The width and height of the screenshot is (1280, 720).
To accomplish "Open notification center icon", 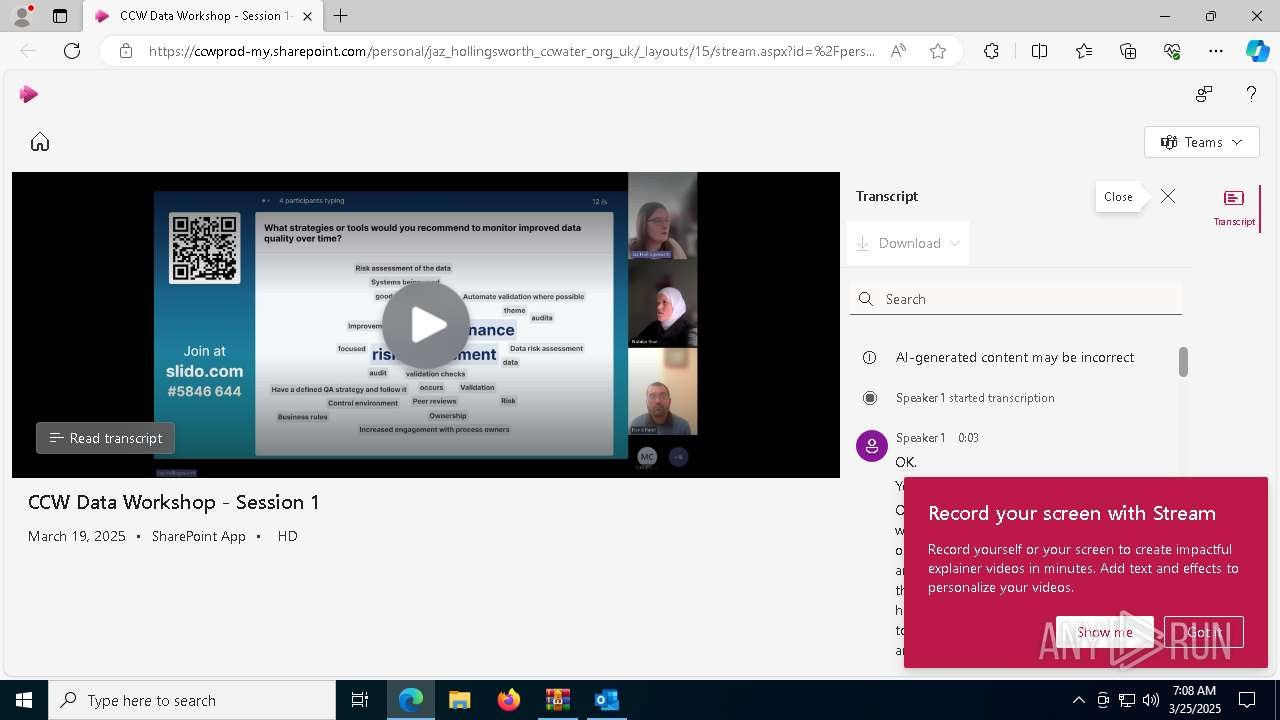I will (1247, 700).
